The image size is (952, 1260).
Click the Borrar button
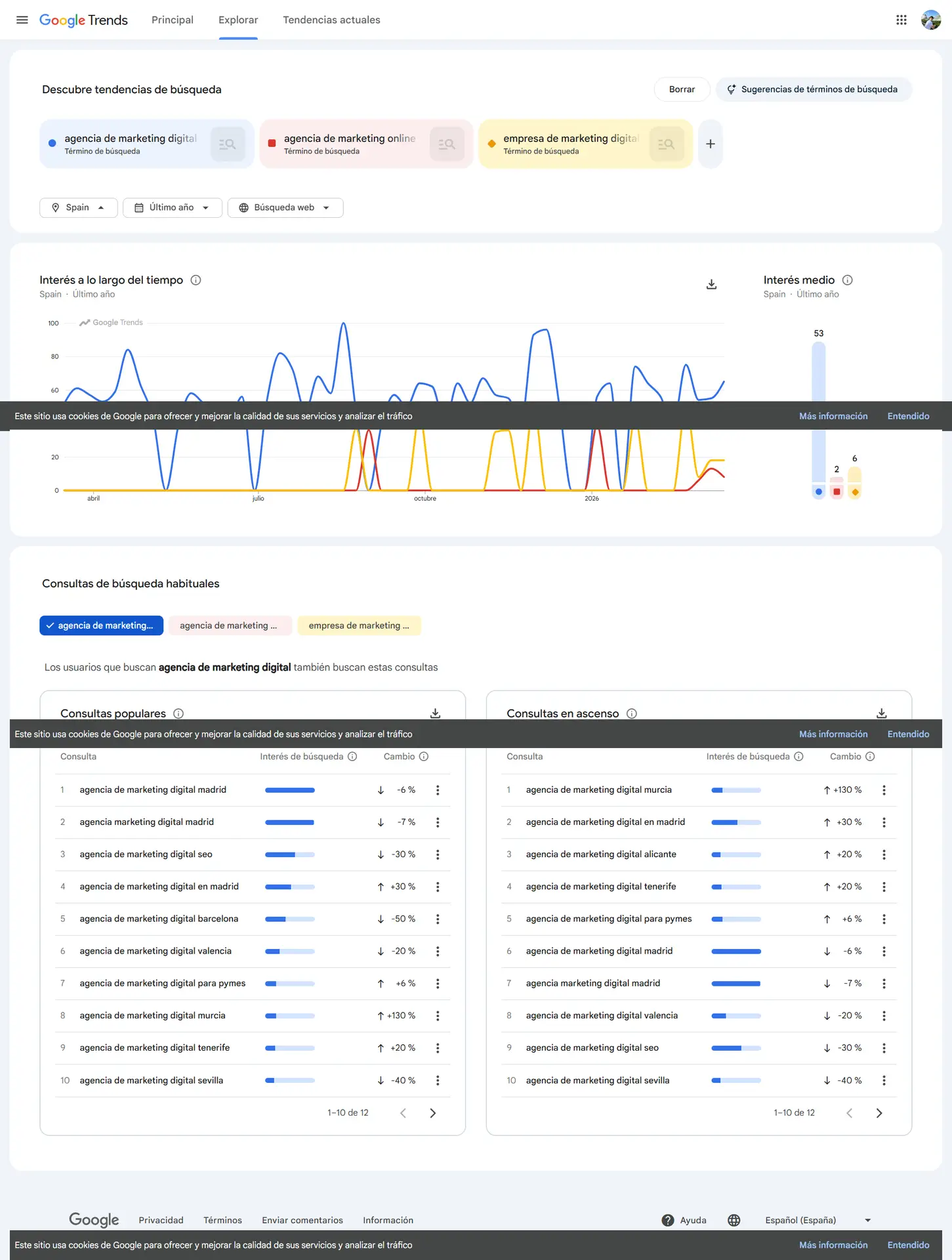[x=681, y=89]
